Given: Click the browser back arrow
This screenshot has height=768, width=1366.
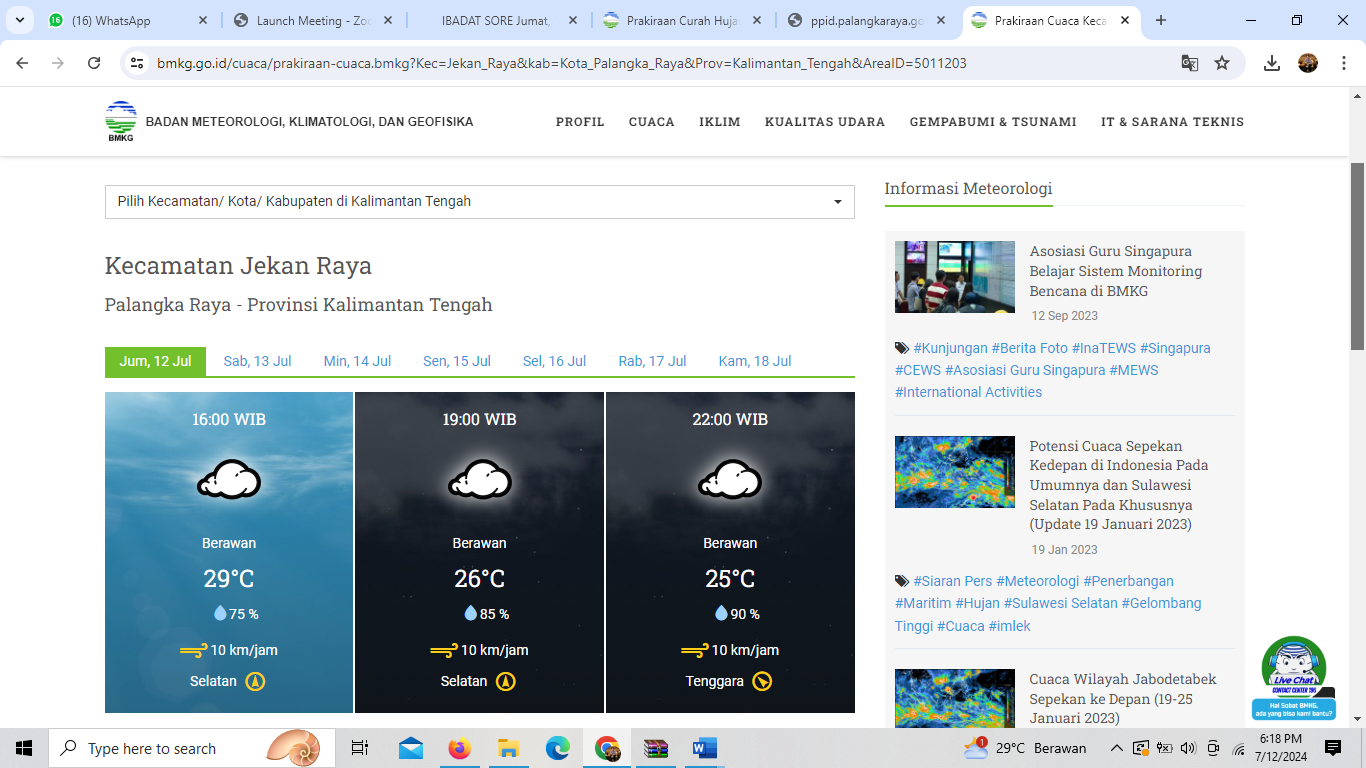Looking at the screenshot, I should 22,63.
